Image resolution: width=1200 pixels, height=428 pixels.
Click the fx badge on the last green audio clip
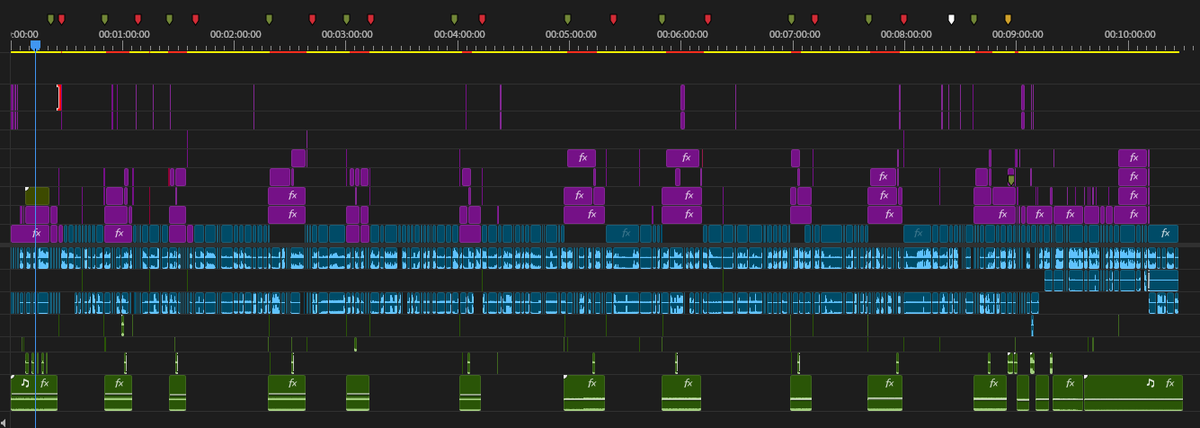(1168, 383)
